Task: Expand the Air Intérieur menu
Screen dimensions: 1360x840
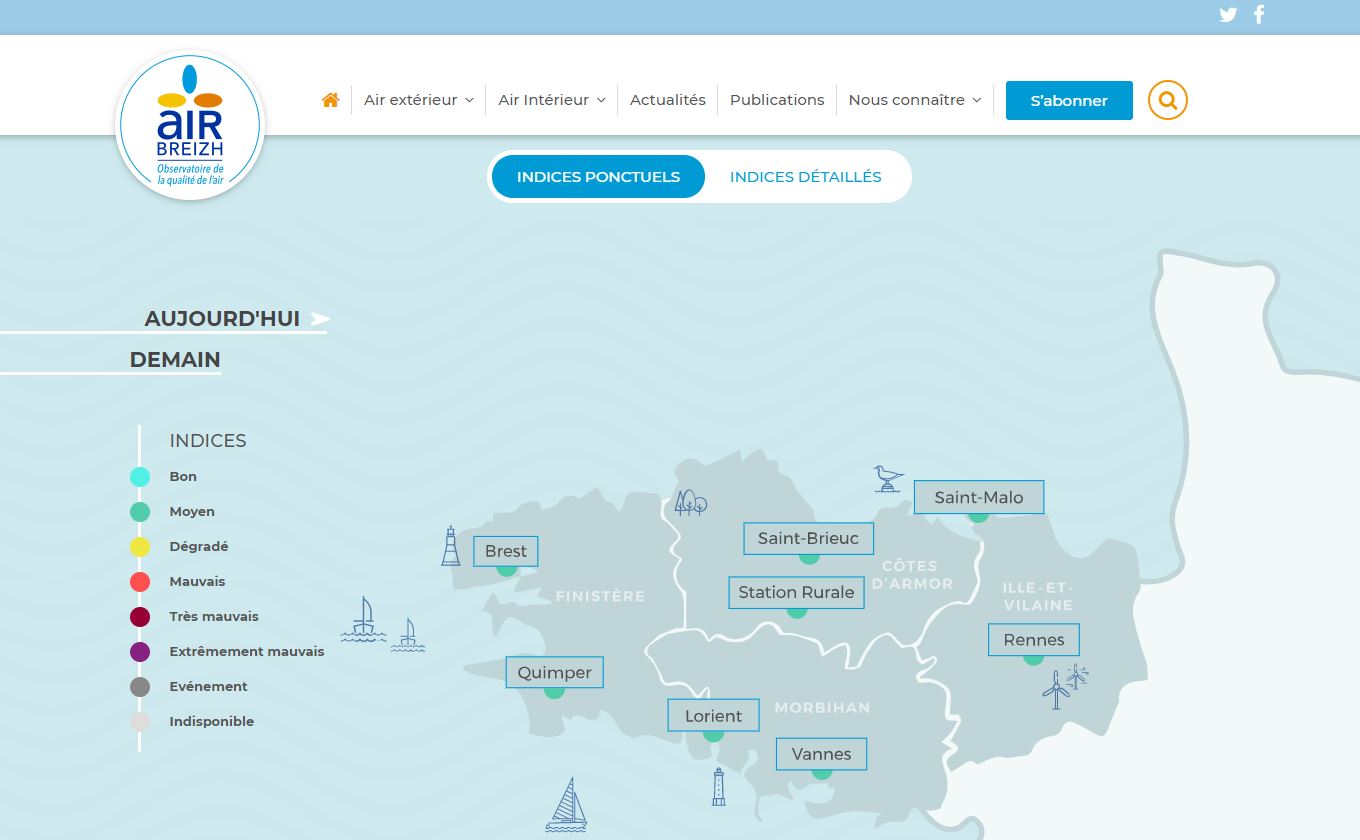Action: (x=551, y=100)
